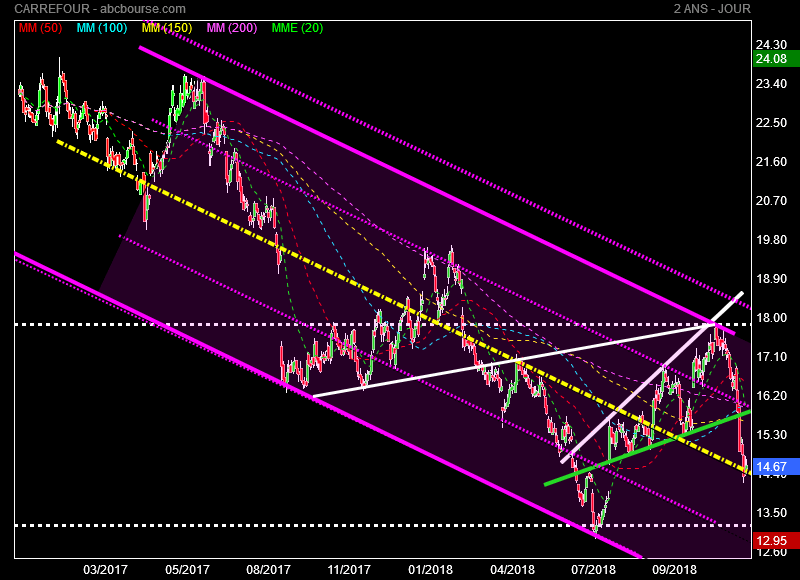This screenshot has width=800, height=580.
Task: Click the blue 14.67 current price tag
Action: [776, 467]
